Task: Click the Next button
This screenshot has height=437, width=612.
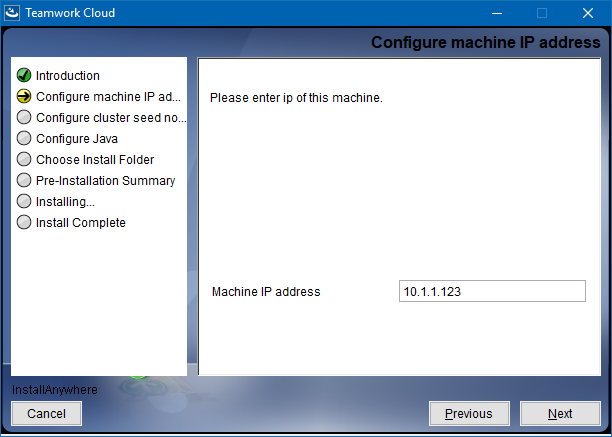Action: tap(560, 414)
